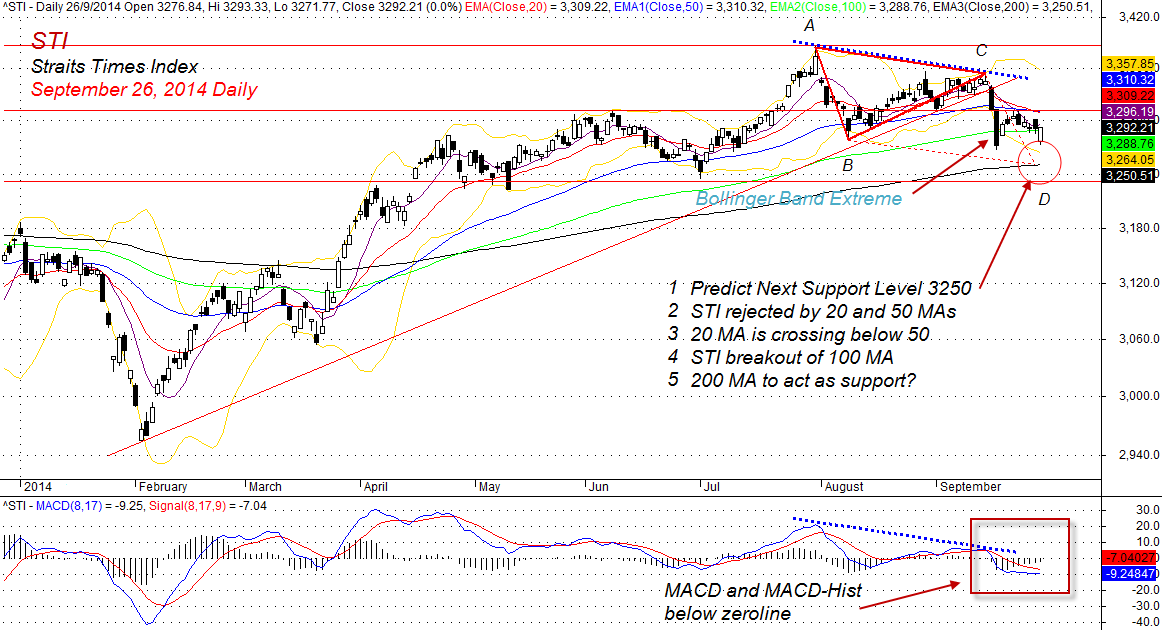Select the "STI rejected by 20 and 50 MAs" note
Image resolution: width=1162 pixels, height=630 pixels.
(823, 311)
